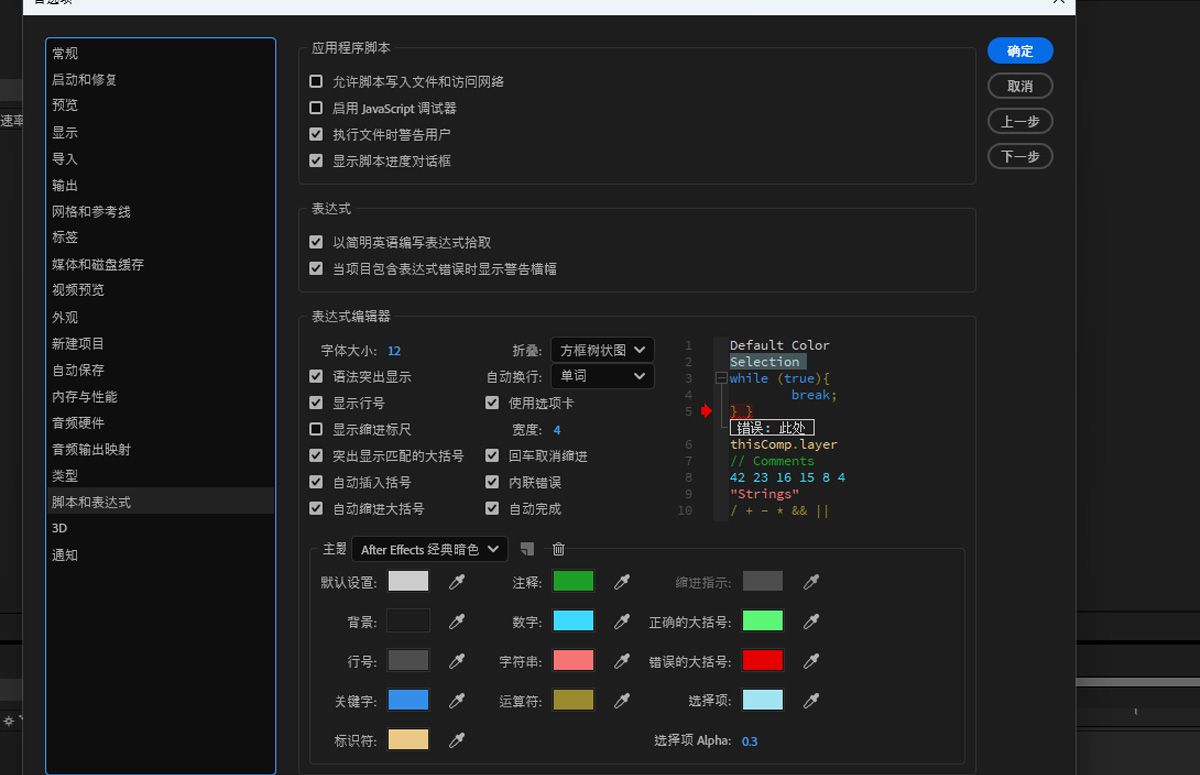This screenshot has height=775, width=1200.
Task: 点击关键字颜色旁的吸管图标
Action: click(x=457, y=699)
